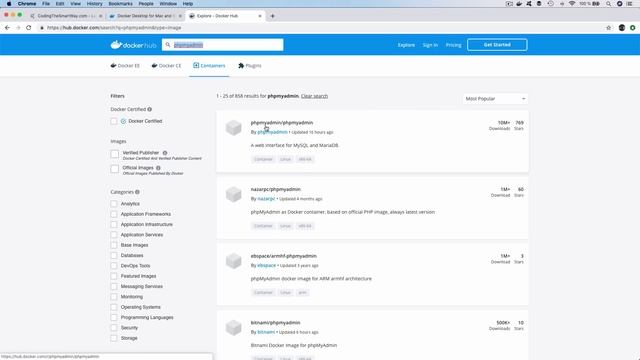Tick the Monitoring checkbox

[114, 297]
